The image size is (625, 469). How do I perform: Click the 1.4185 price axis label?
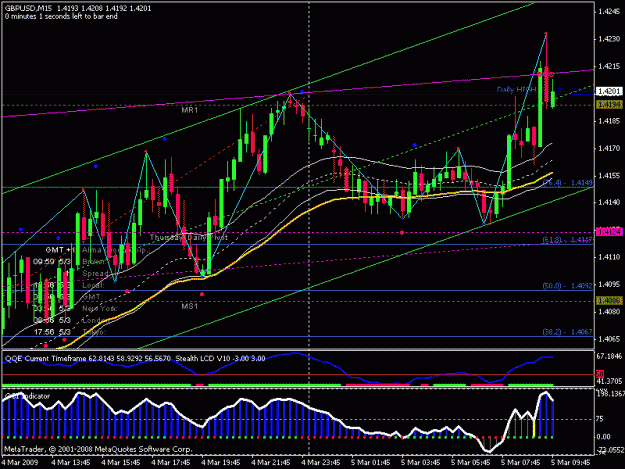click(609, 121)
